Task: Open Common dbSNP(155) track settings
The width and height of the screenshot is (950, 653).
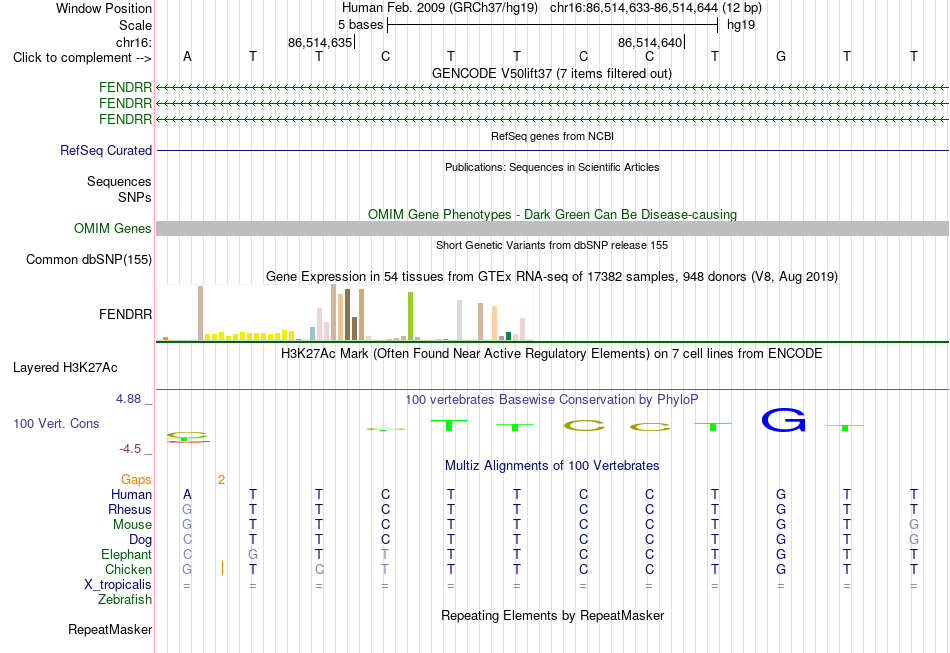Action: click(x=89, y=259)
